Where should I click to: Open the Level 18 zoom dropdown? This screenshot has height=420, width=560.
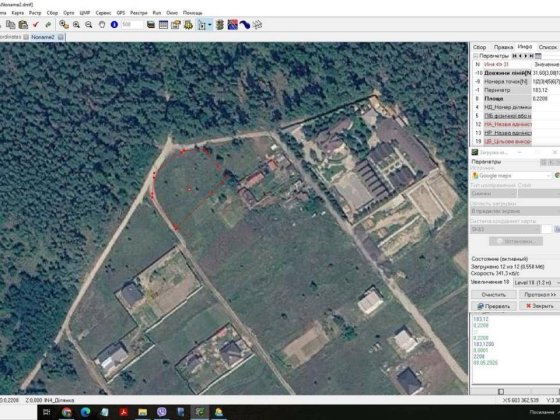(536, 282)
